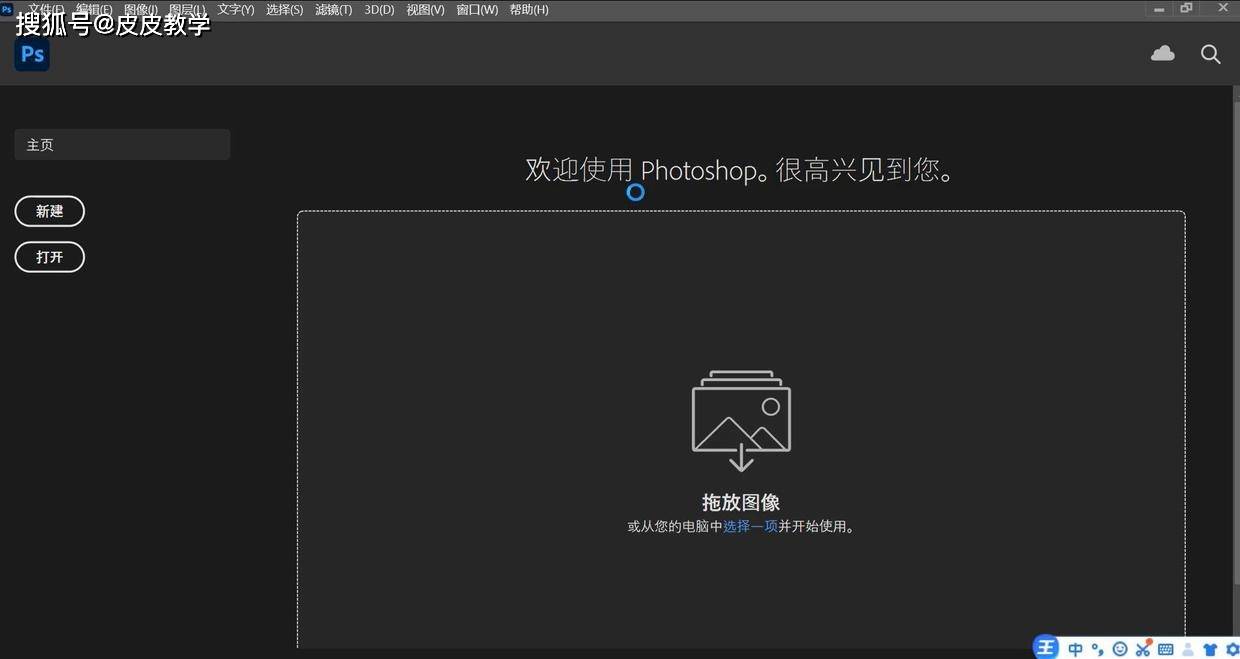Click the 选择一项 link to browse files

tap(750, 526)
